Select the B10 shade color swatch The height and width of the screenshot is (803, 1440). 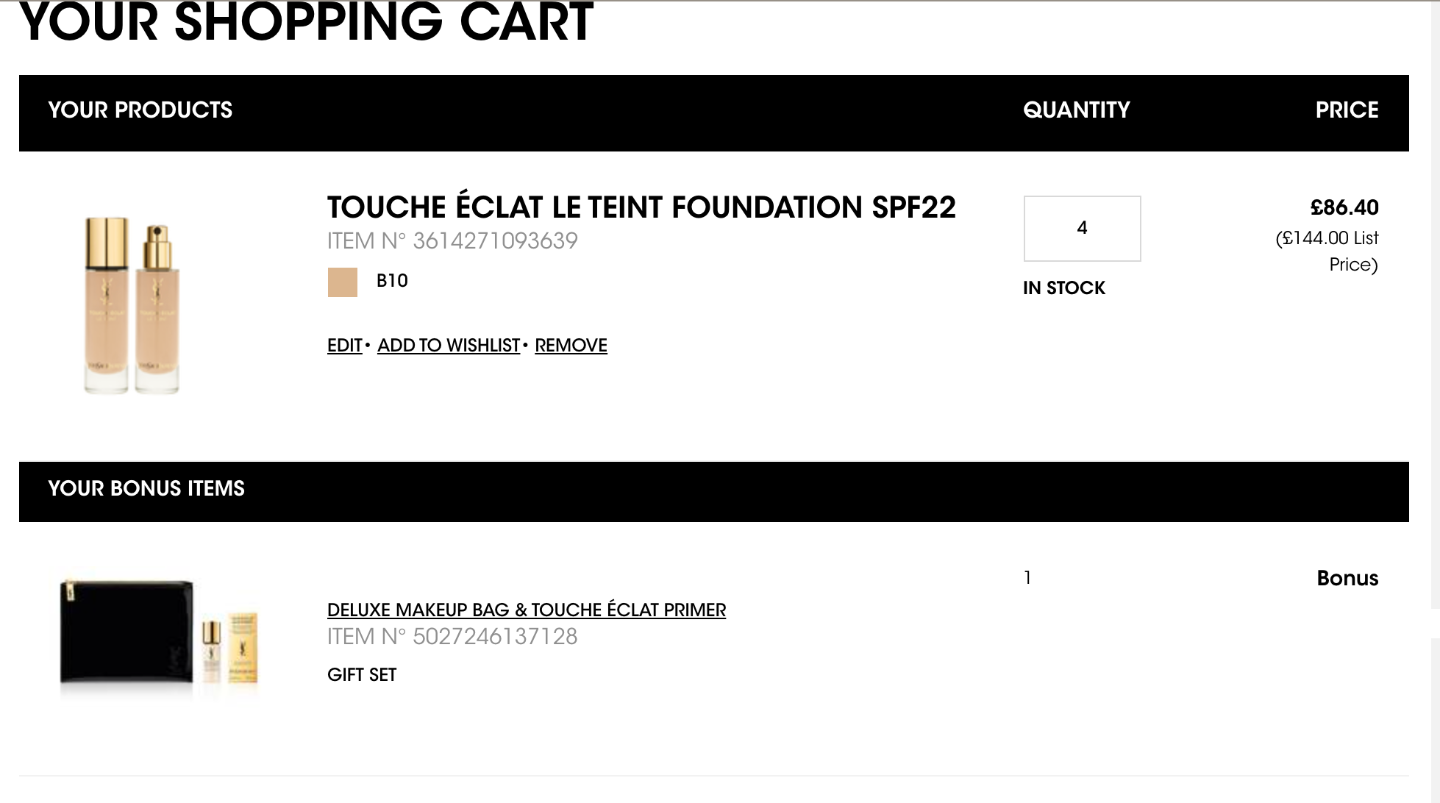(342, 282)
